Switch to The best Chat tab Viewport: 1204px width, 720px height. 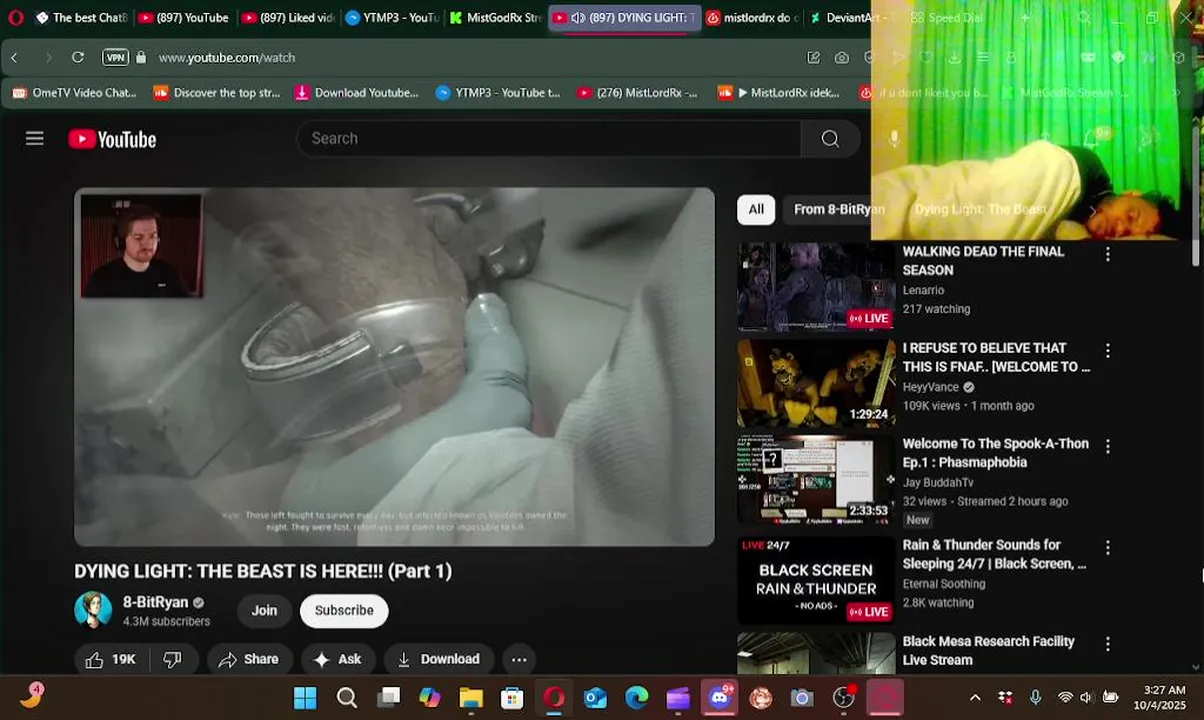pos(80,17)
